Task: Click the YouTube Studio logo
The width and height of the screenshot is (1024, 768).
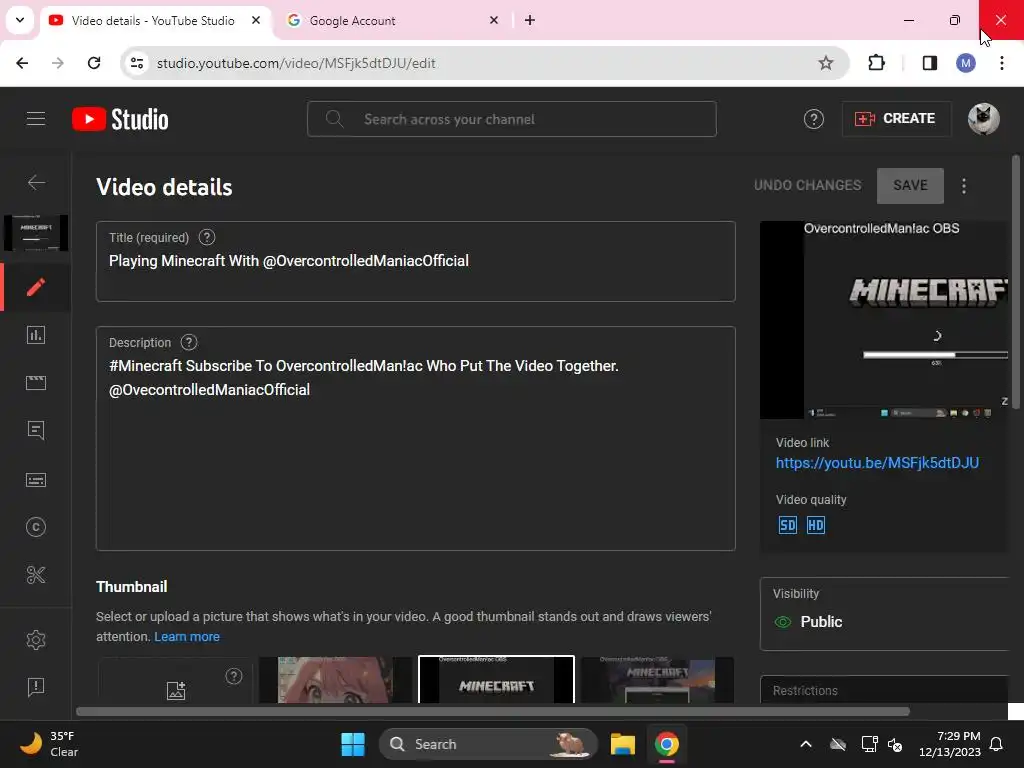Action: 120,119
